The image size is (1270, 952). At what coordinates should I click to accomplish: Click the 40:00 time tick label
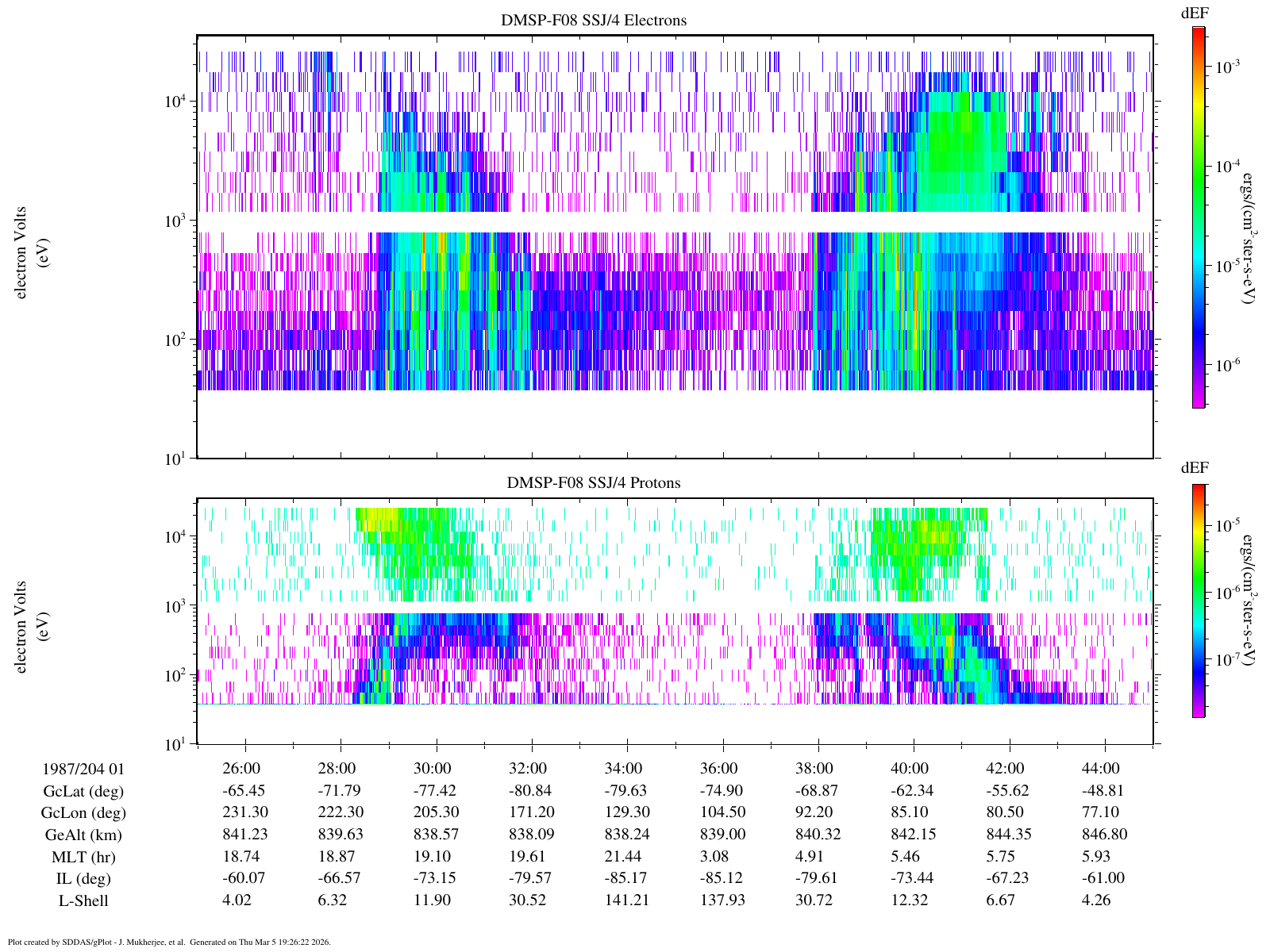click(x=910, y=769)
